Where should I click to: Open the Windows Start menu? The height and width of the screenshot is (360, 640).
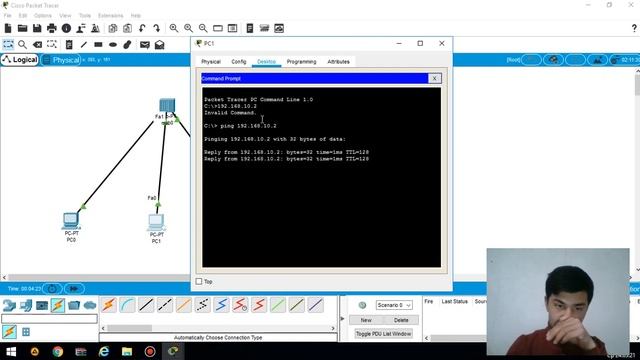[x=11, y=351]
